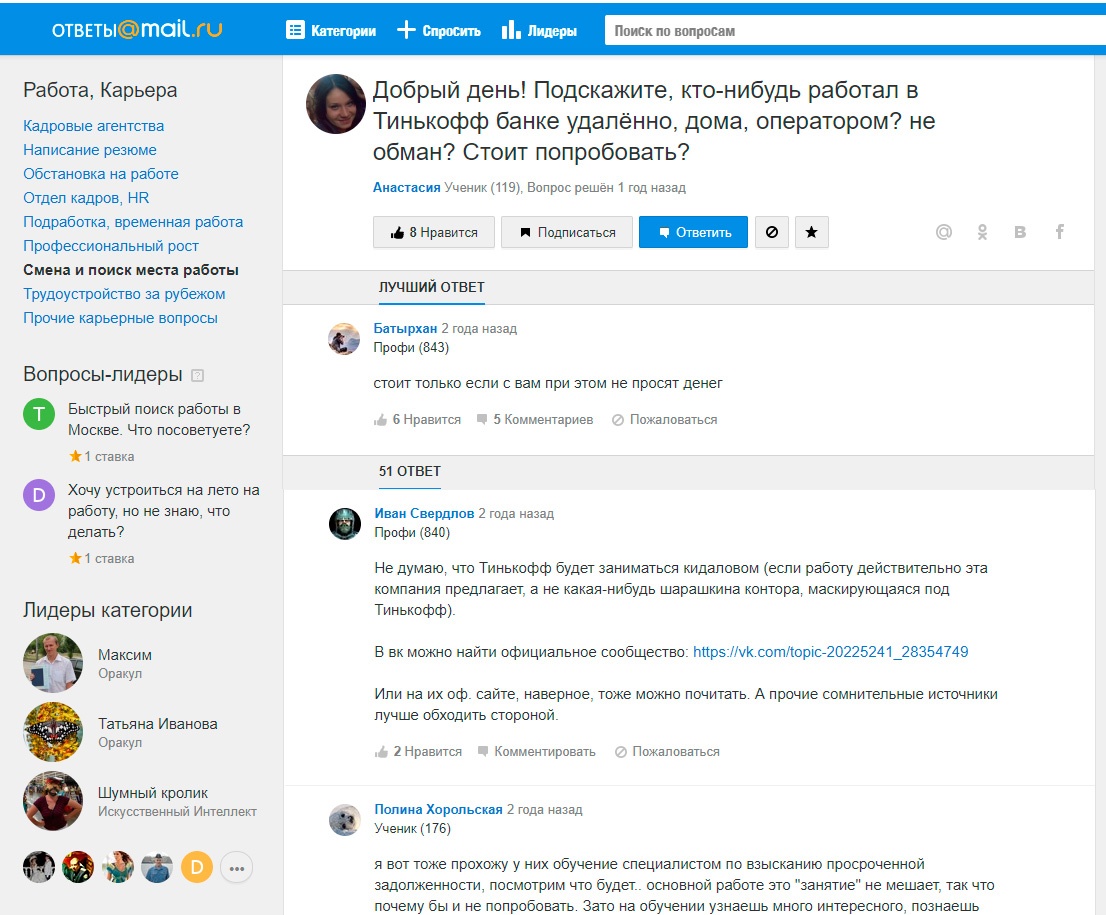
Task: Report Батырхан's answer via Пожаловаться
Action: pyautogui.click(x=664, y=420)
